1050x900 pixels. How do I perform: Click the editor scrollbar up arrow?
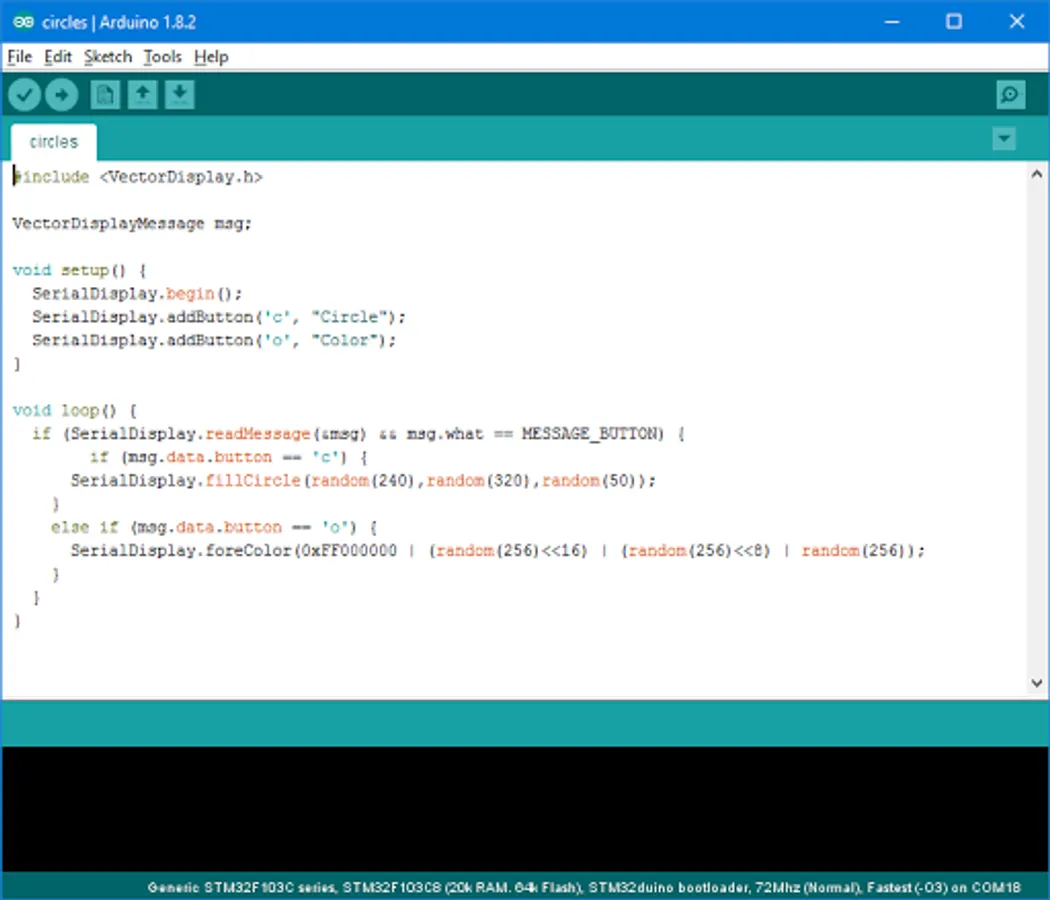(x=1037, y=174)
